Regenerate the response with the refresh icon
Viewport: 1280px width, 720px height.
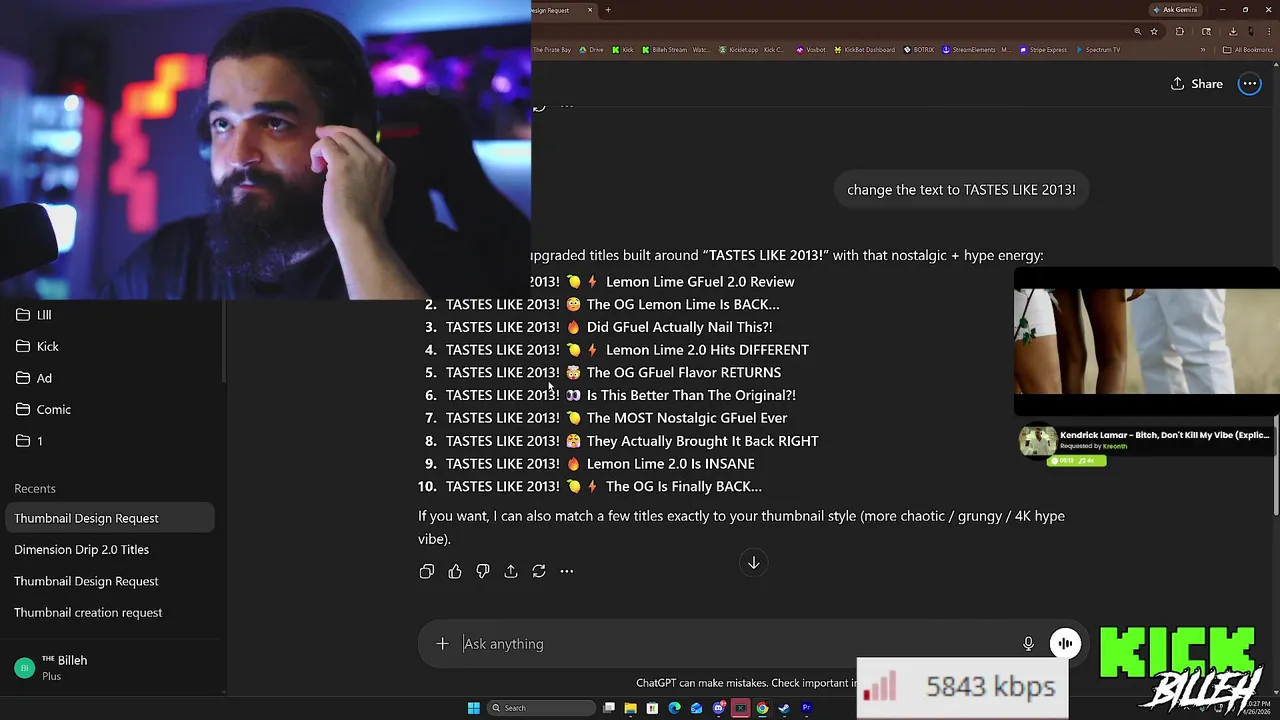[x=539, y=571]
